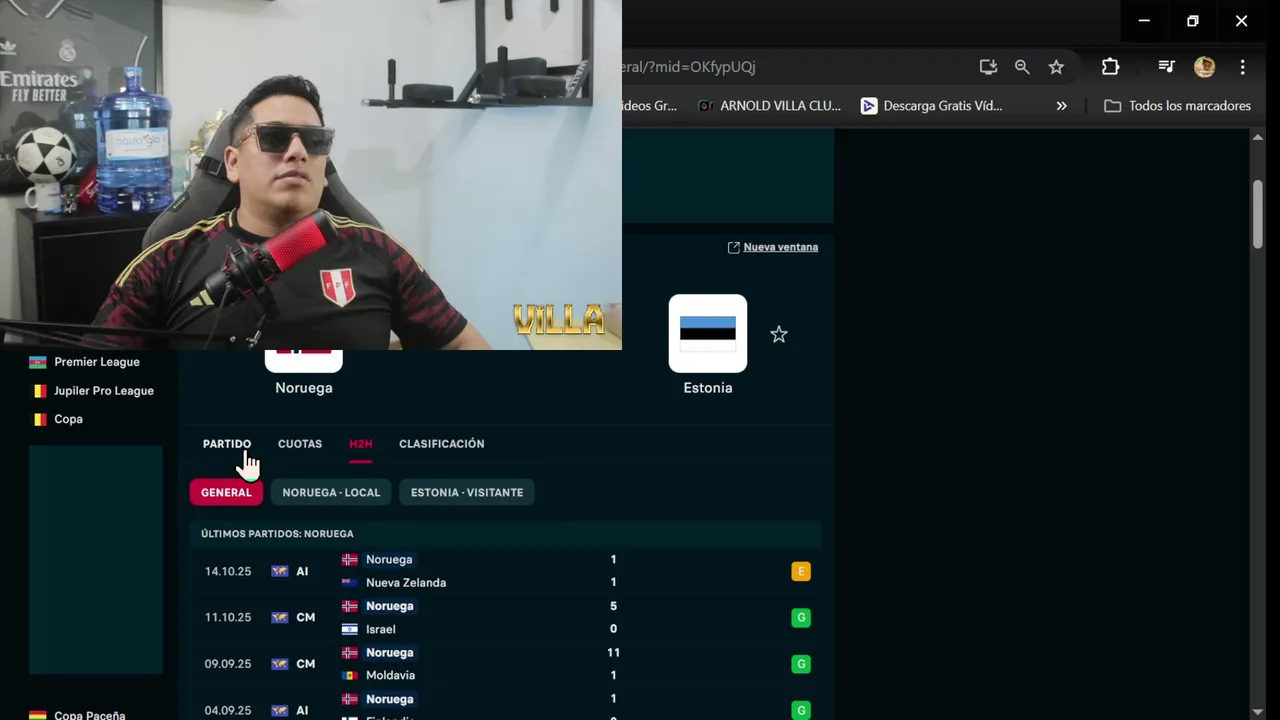1280x720 pixels.
Task: Open the browser profile avatar
Action: point(1204,67)
